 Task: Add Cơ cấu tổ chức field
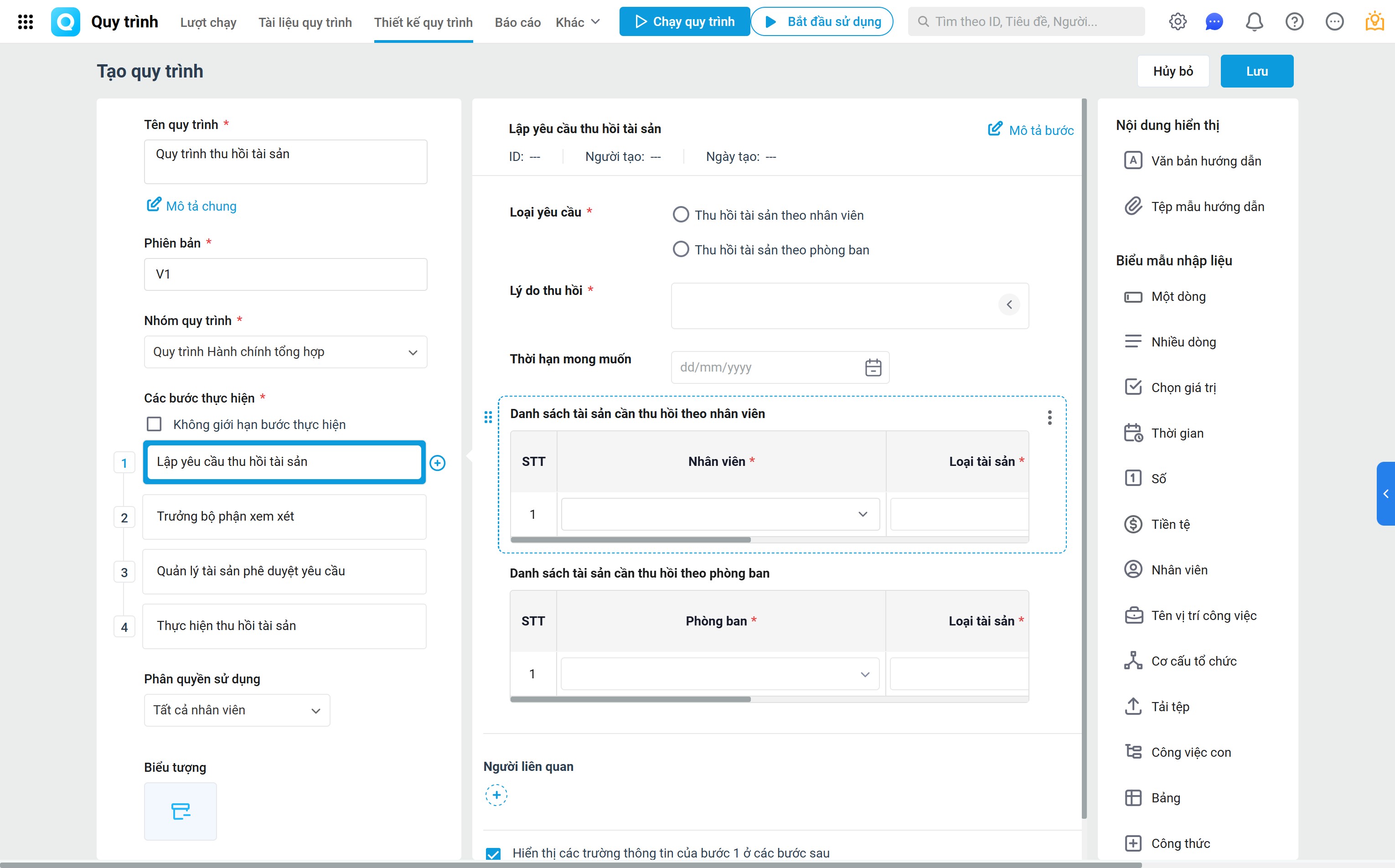1180,661
